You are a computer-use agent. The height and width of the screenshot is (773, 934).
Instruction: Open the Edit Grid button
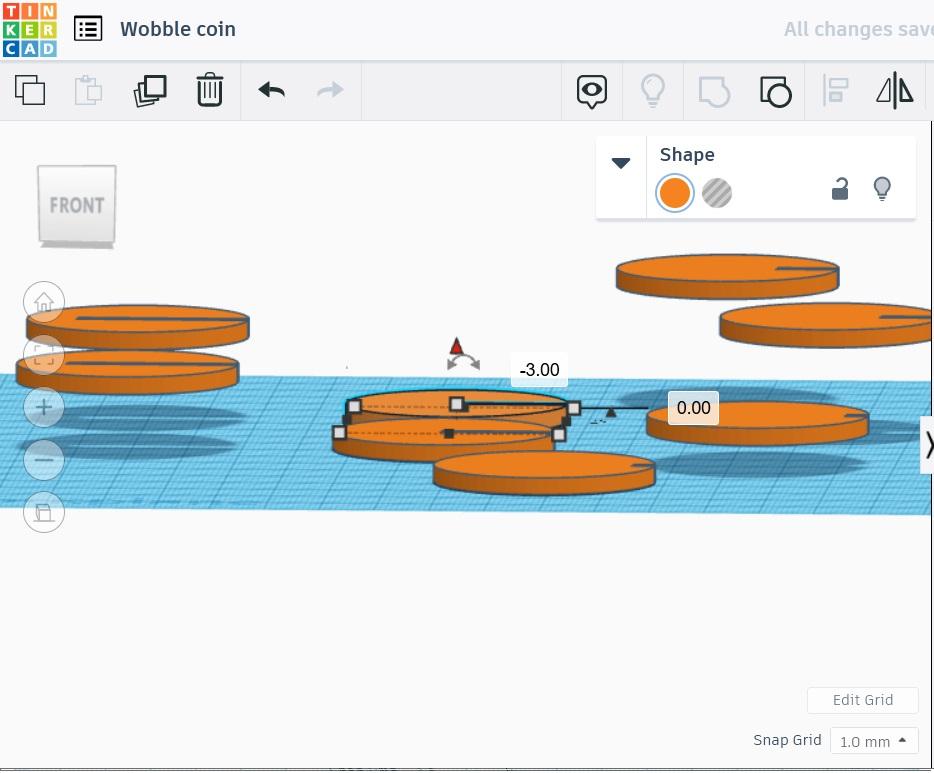pyautogui.click(x=863, y=700)
